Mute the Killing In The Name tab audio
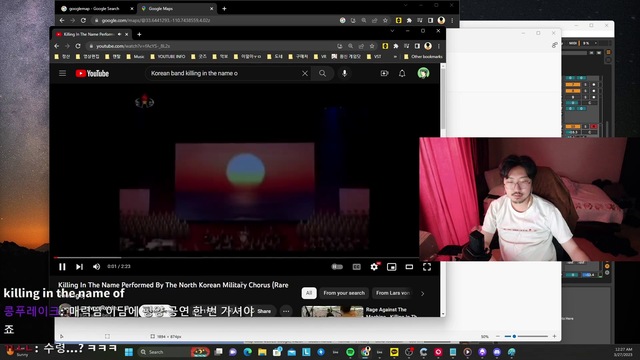Image resolution: width=640 pixels, height=360 pixels. tap(119, 34)
